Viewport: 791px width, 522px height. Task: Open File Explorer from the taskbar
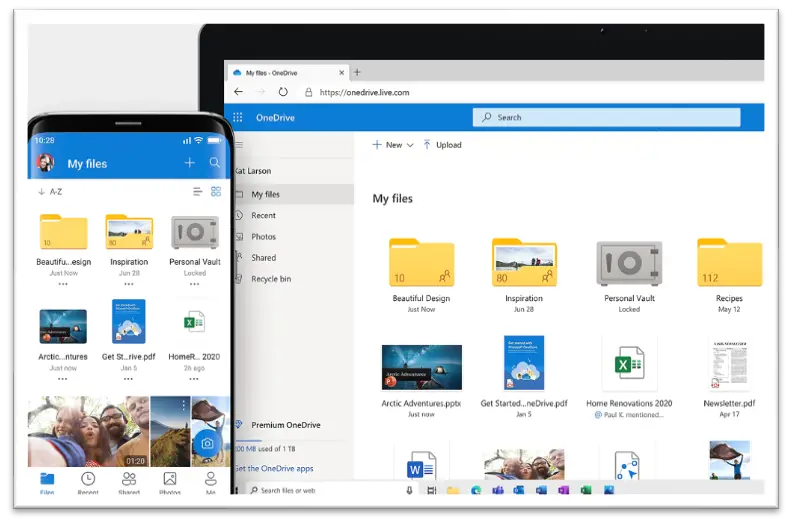click(453, 490)
